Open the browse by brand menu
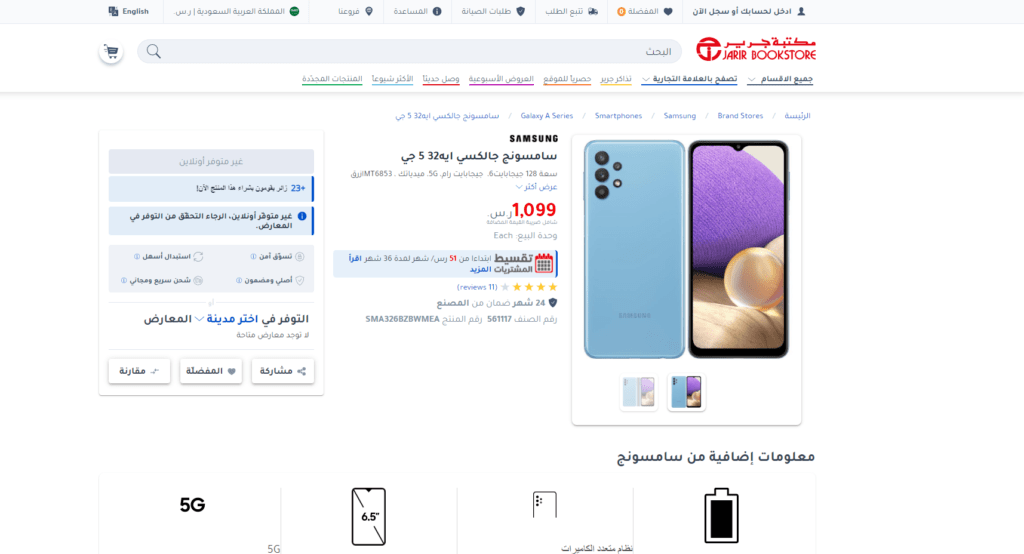 (x=689, y=79)
